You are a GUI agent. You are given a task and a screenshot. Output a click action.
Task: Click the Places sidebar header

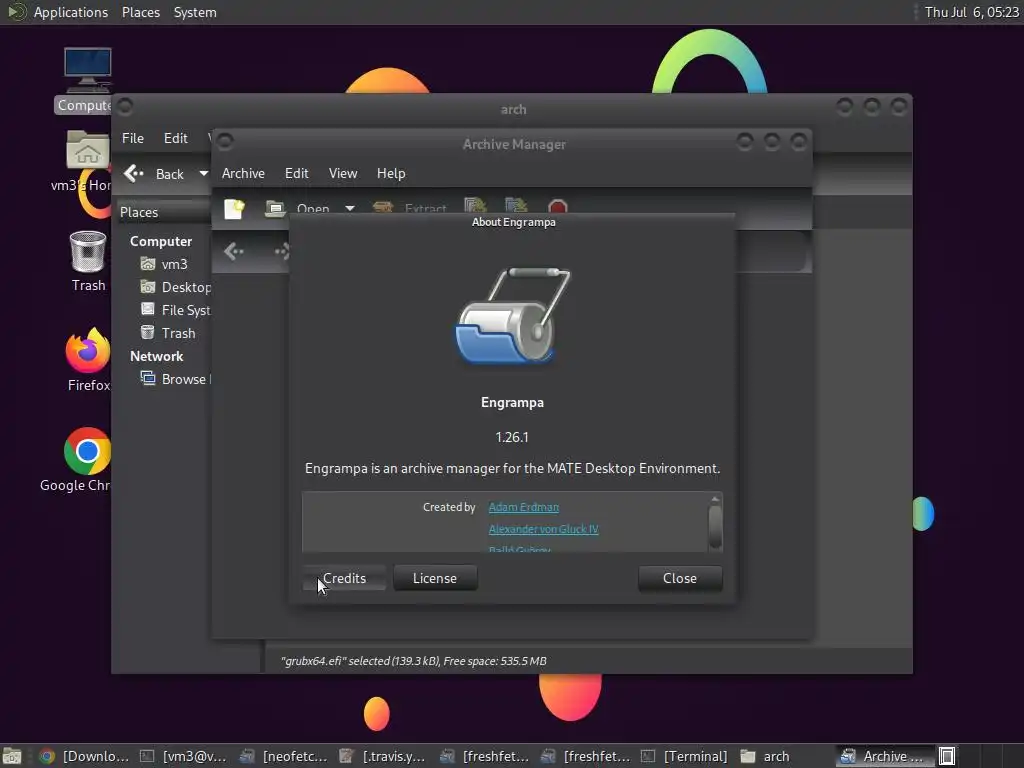138,212
